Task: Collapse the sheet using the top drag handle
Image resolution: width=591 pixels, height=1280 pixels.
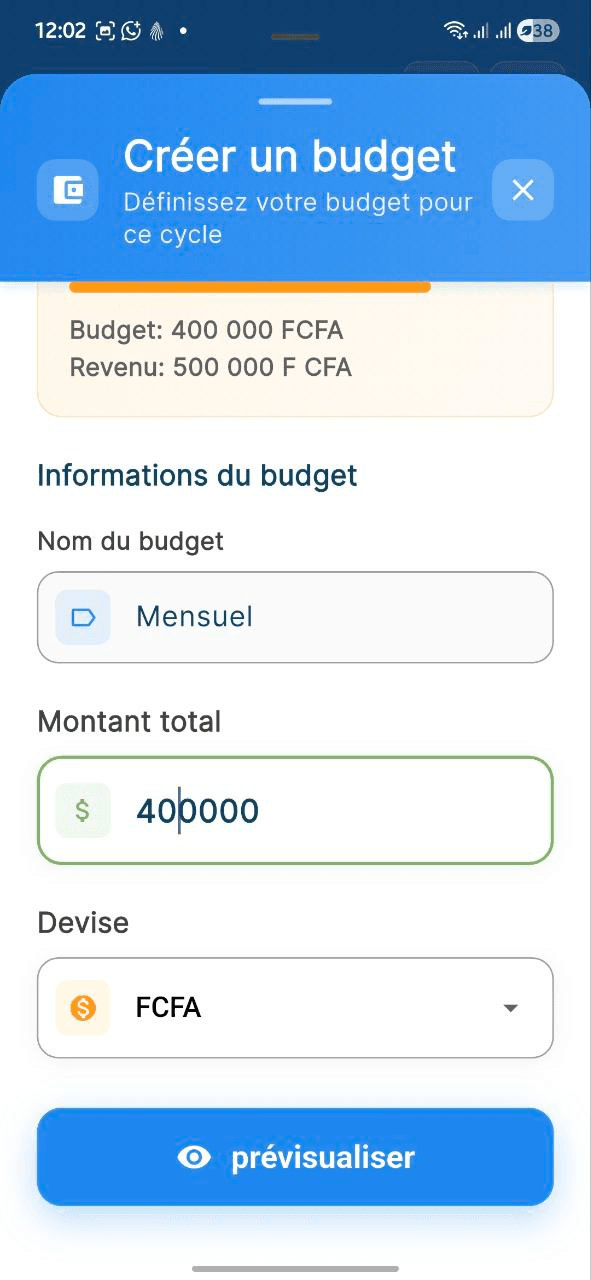Action: click(x=295, y=101)
